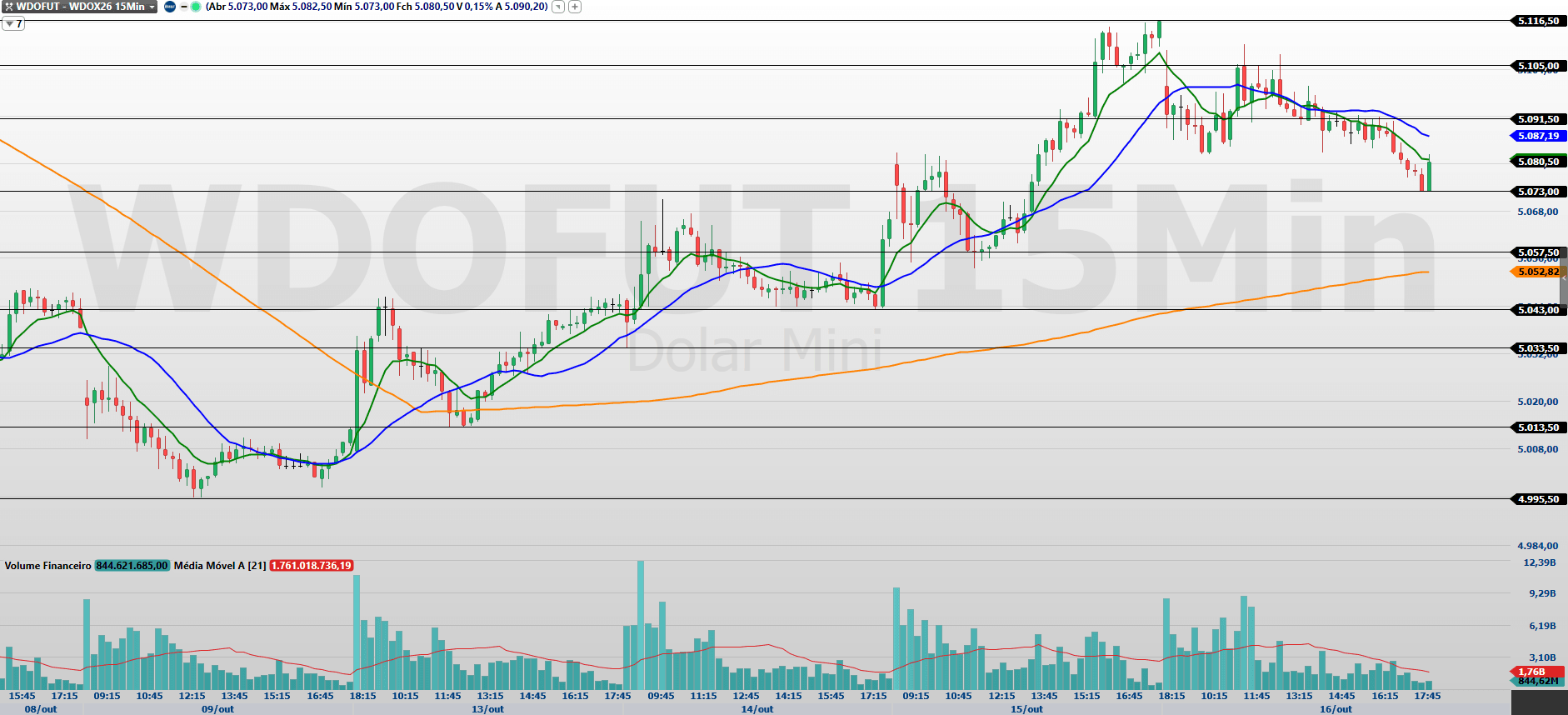
Task: Select the orange 5.052,82 moving average price tag
Action: click(1538, 272)
